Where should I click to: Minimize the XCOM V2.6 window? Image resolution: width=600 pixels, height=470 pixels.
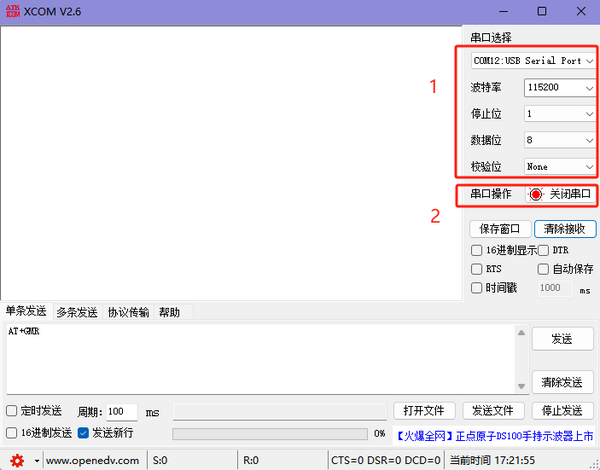504,11
